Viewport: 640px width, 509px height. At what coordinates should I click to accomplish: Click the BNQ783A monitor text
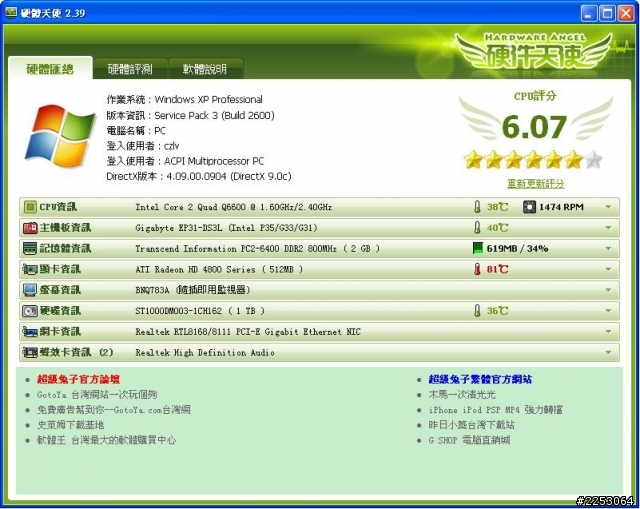pos(193,290)
